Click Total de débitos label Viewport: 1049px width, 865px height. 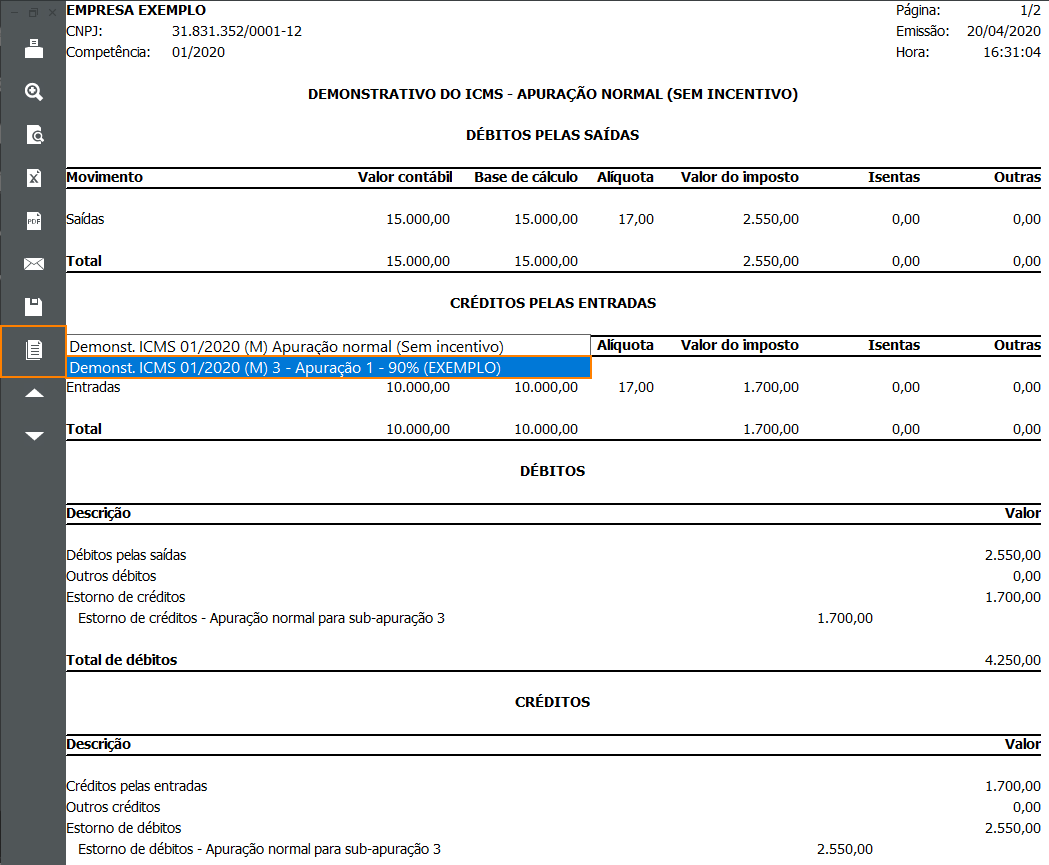click(122, 660)
